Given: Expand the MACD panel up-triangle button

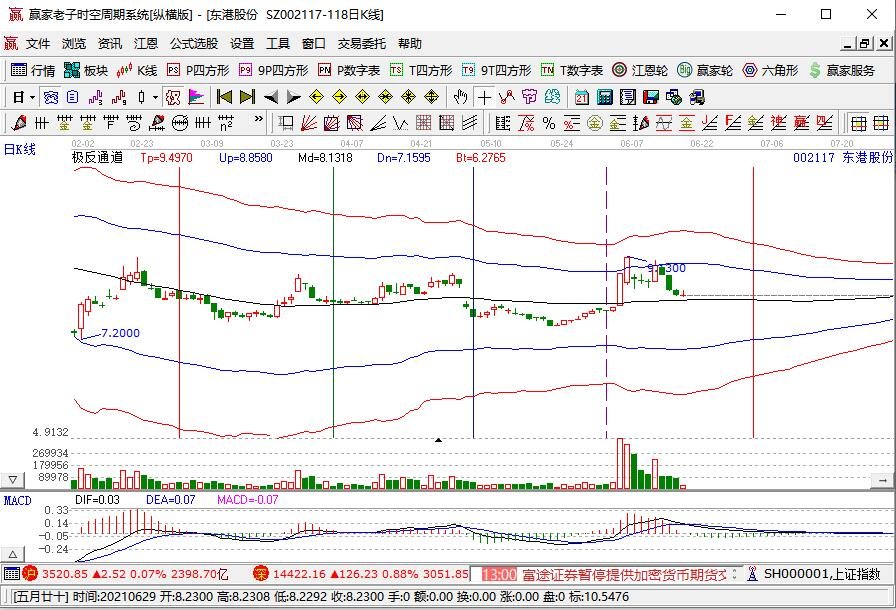Looking at the screenshot, I should click(13, 554).
